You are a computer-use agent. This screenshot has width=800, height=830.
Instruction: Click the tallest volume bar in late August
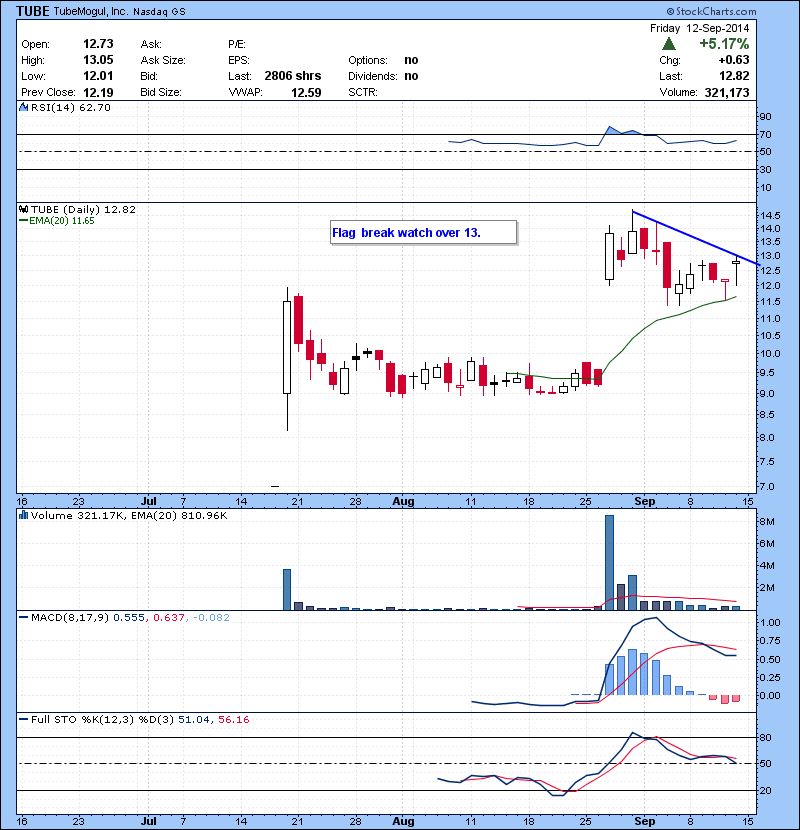tap(609, 562)
